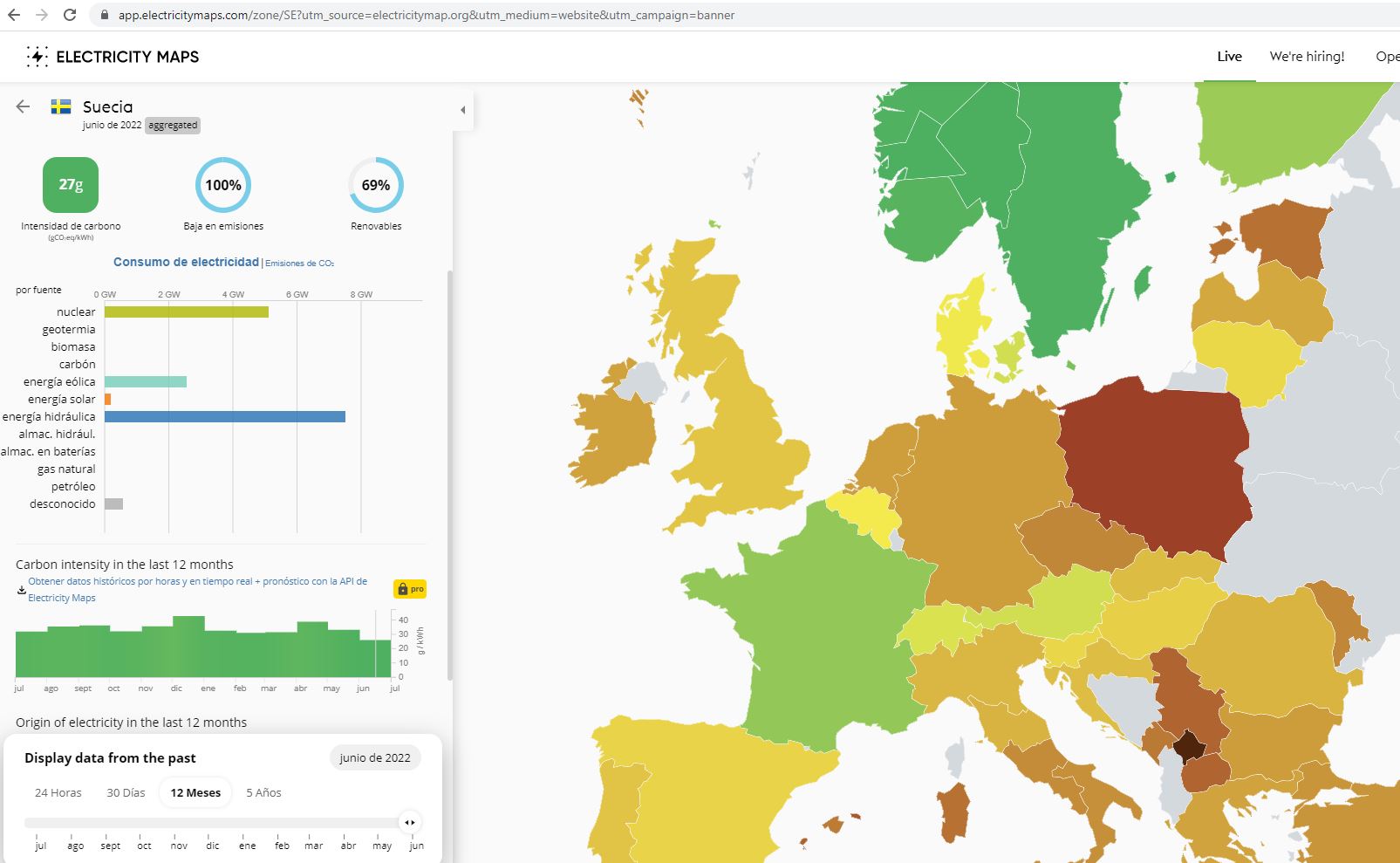Click the 27g carbon intensity square

pos(71,185)
